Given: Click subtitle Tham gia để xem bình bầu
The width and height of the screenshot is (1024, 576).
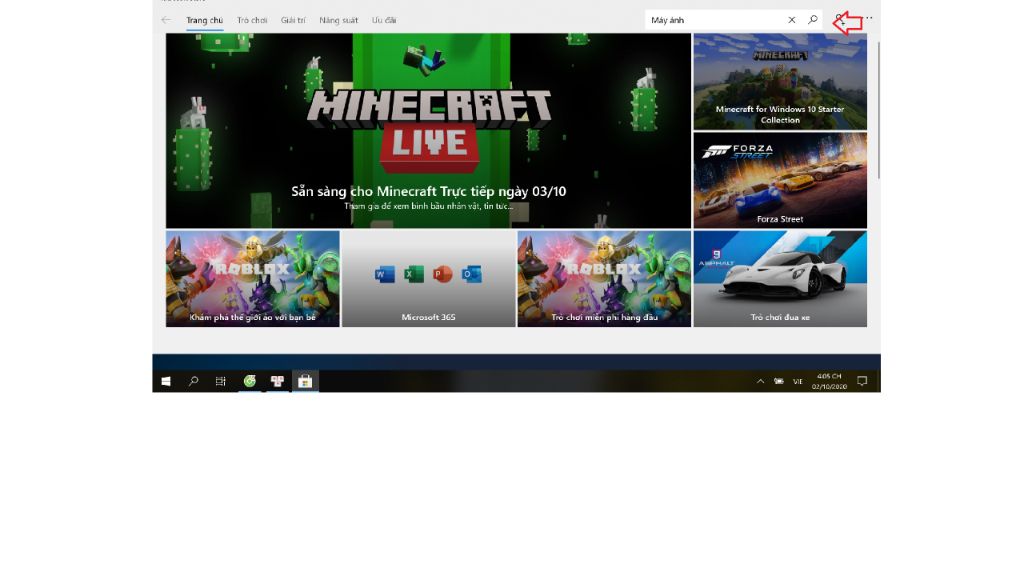Looking at the screenshot, I should 428,206.
